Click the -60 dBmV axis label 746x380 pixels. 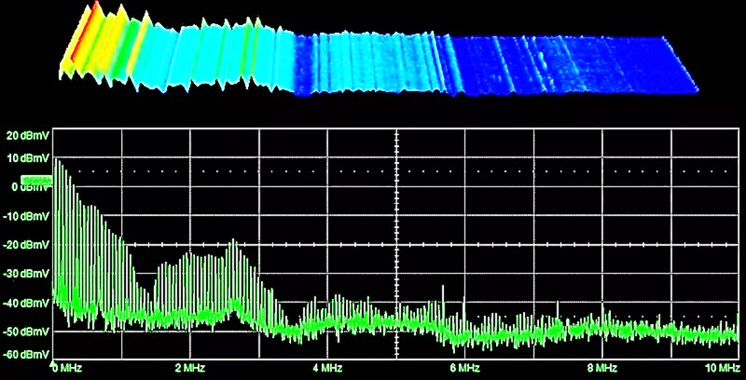(x=27, y=354)
